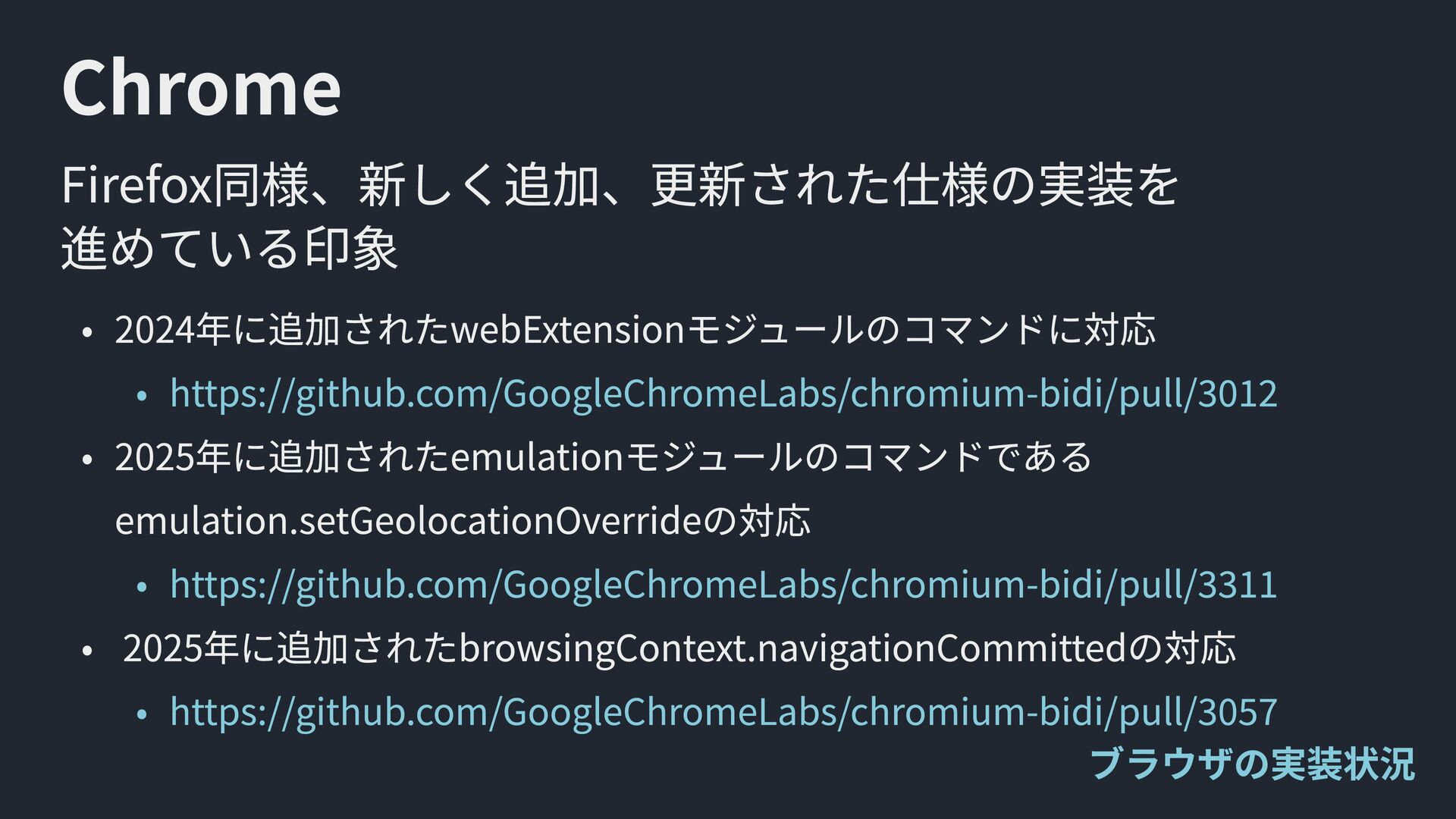This screenshot has height=819, width=1456.
Task: Click the emulation.setGeolocationOverride text line
Action: pyautogui.click(x=463, y=521)
